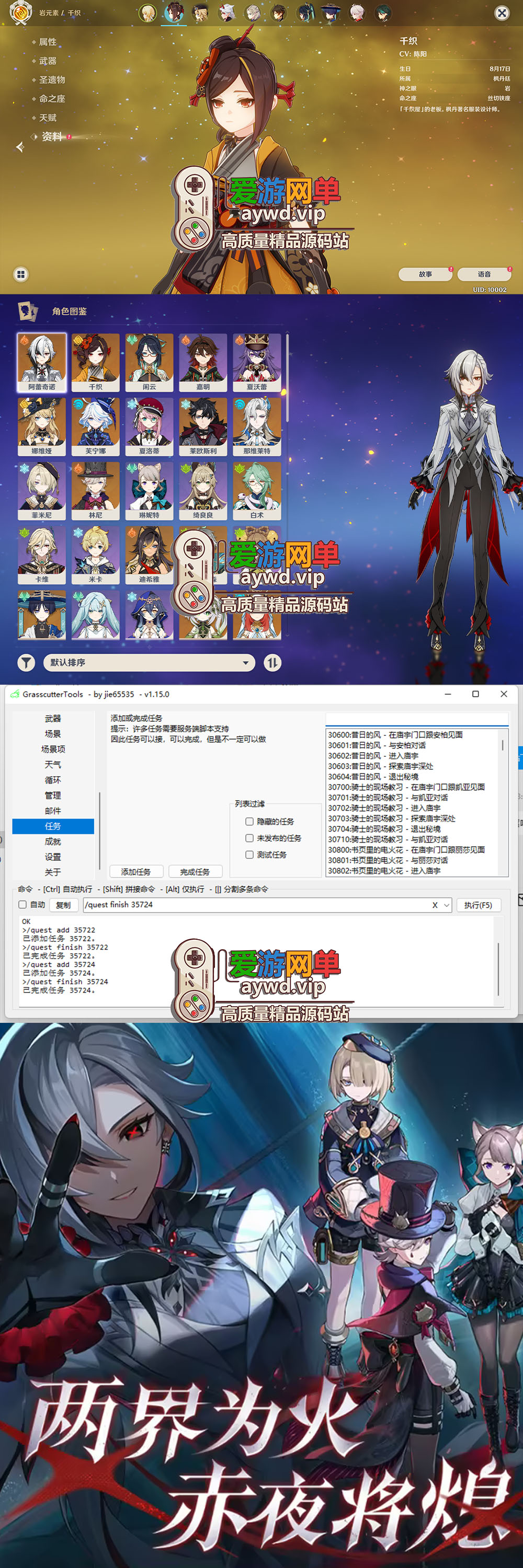Open the grid menu icon at bottom-left
The width and height of the screenshot is (523, 1568).
(x=21, y=274)
